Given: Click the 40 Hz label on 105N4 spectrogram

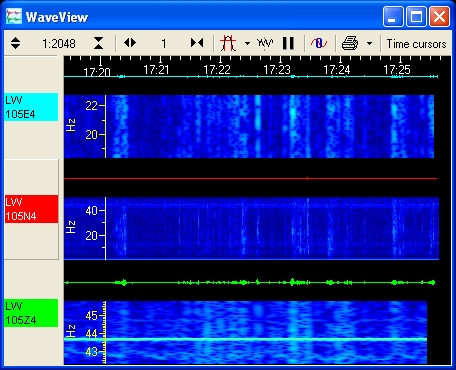Looking at the screenshot, I should pyautogui.click(x=91, y=211).
